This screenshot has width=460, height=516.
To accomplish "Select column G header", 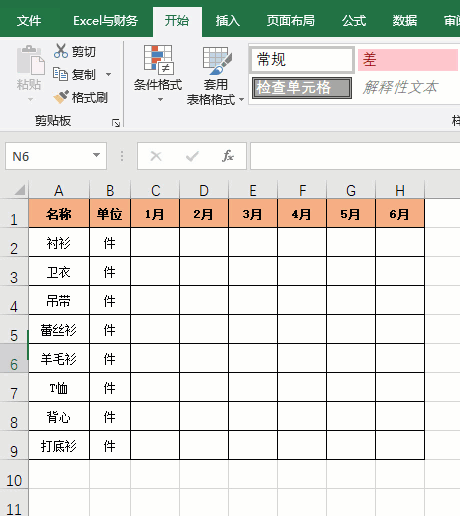I will (x=351, y=190).
